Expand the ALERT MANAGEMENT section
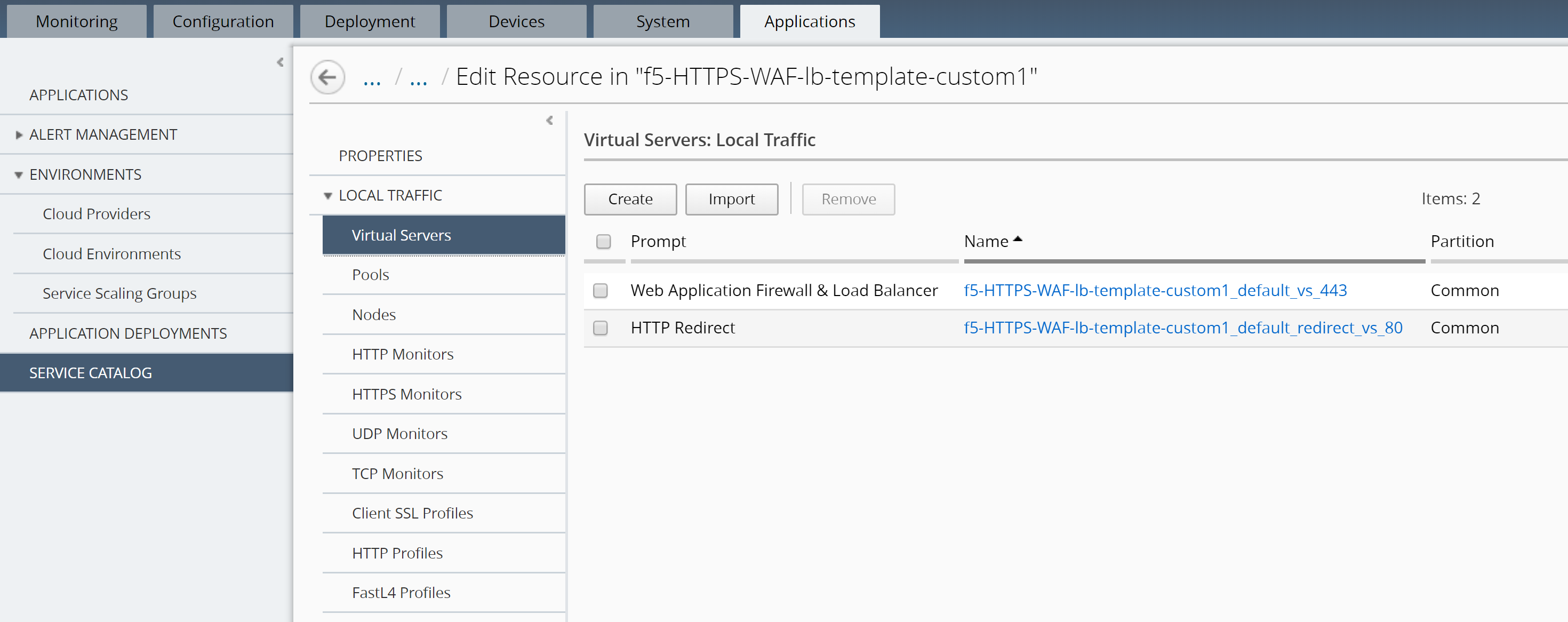This screenshot has width=1568, height=622. (19, 135)
